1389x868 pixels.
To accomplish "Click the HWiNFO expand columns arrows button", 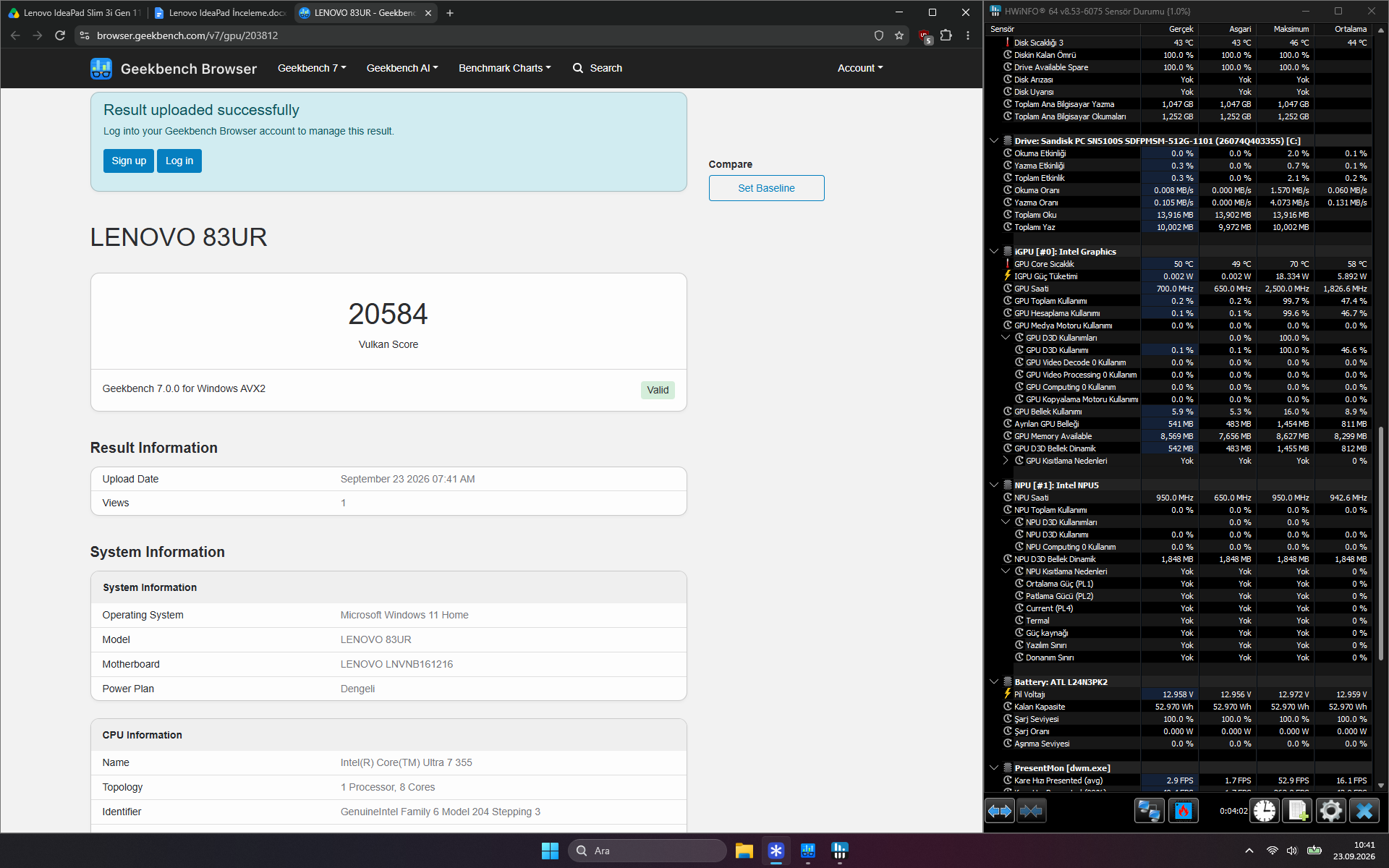I will 1000,811.
